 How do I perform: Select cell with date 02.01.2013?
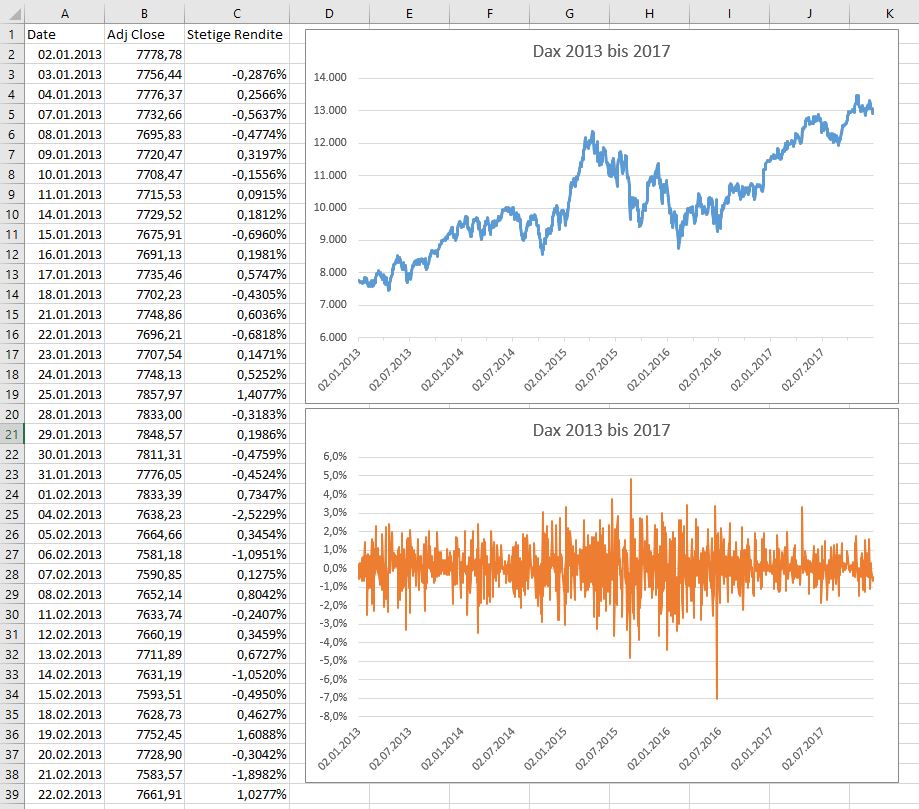click(64, 55)
